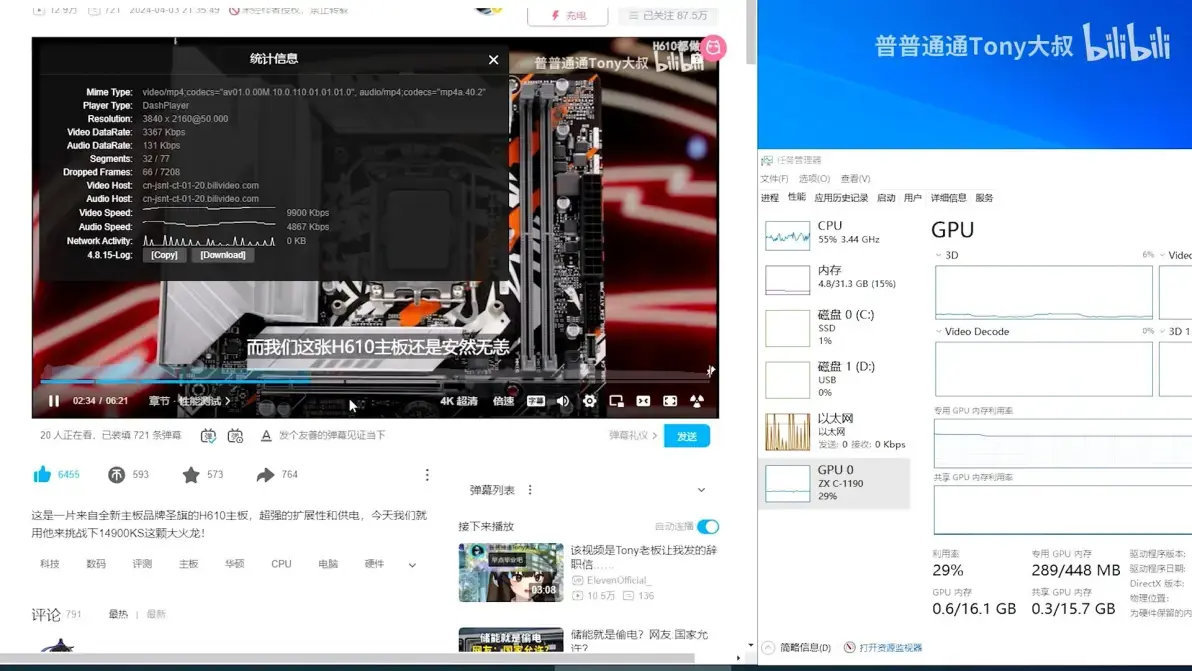Toggle the danmaku display switch icon
Viewport: 1192px width, 671px height.
[x=208, y=435]
